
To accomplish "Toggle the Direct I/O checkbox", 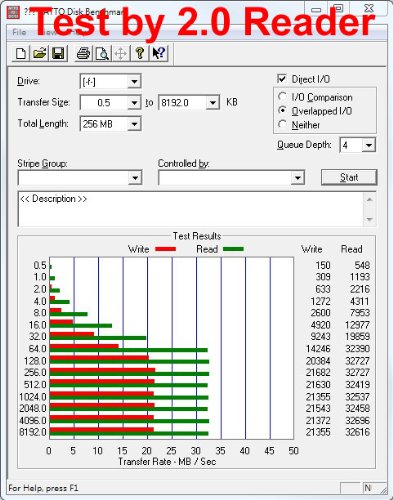I will point(282,79).
